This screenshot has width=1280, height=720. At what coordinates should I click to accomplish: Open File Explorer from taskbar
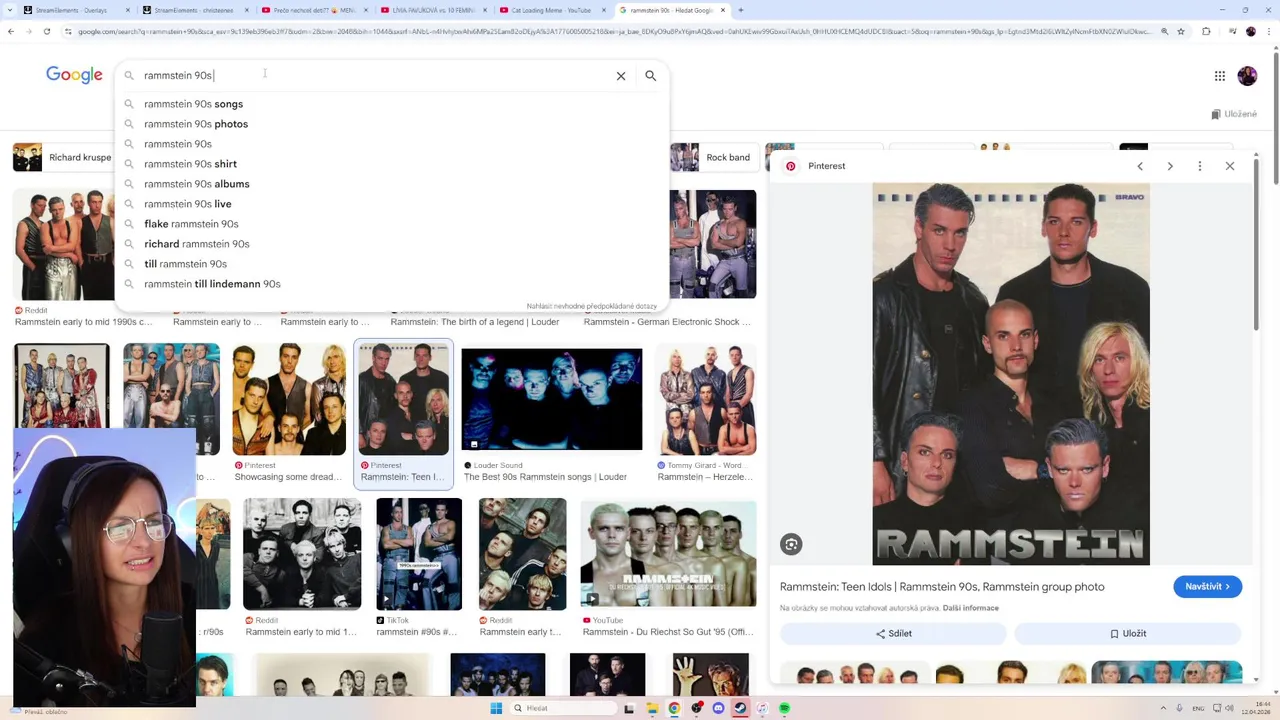[653, 708]
